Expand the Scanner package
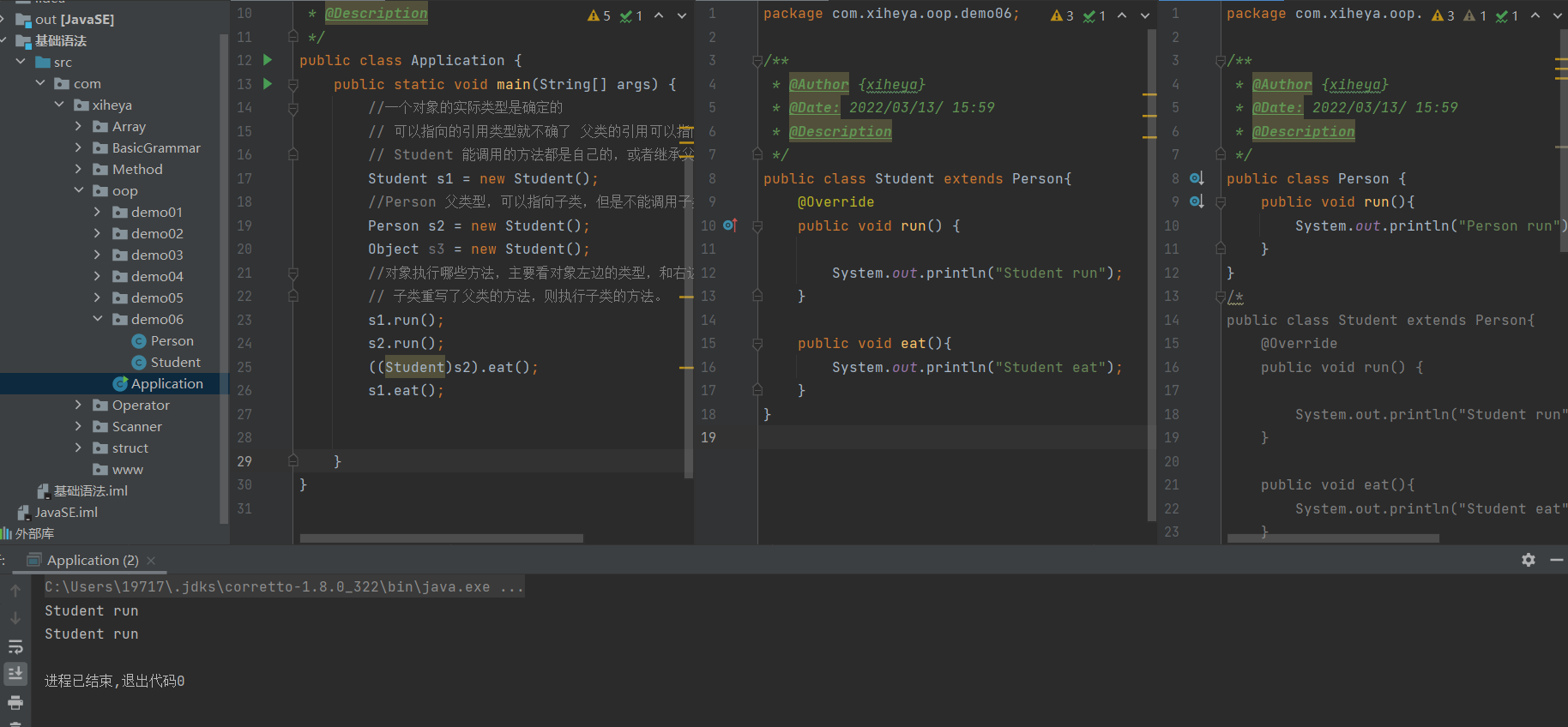This screenshot has width=1568, height=727. (x=79, y=426)
